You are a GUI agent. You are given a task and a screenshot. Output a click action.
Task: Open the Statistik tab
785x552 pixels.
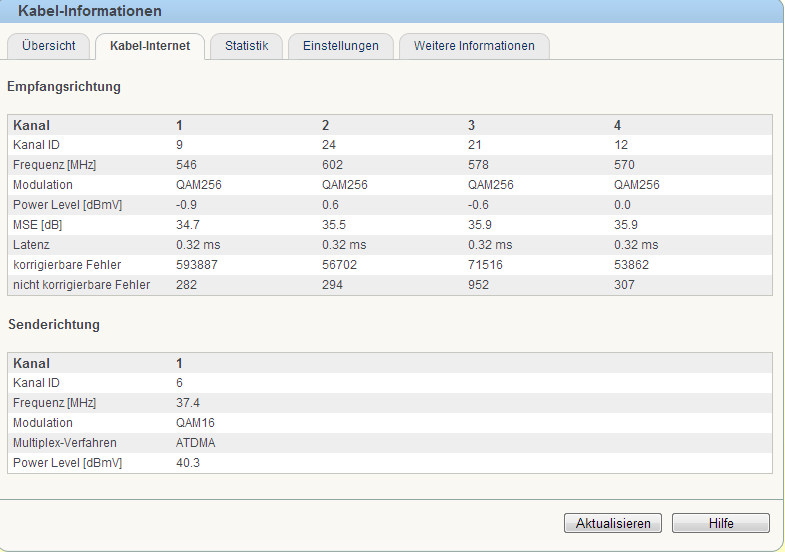click(246, 46)
